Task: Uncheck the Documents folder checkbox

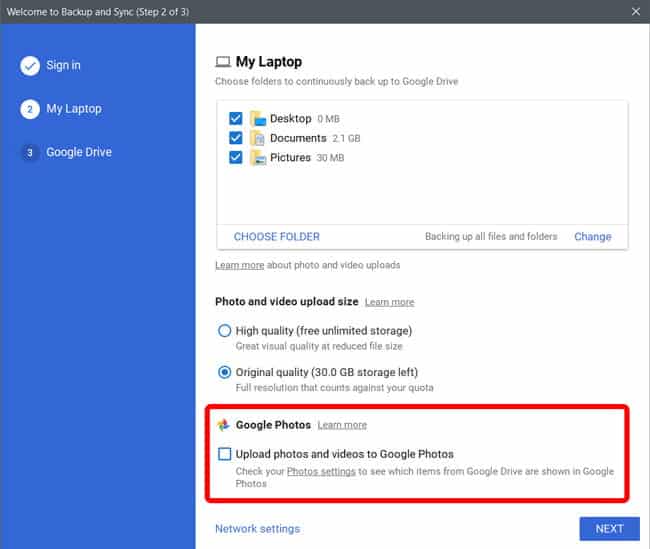Action: click(235, 138)
